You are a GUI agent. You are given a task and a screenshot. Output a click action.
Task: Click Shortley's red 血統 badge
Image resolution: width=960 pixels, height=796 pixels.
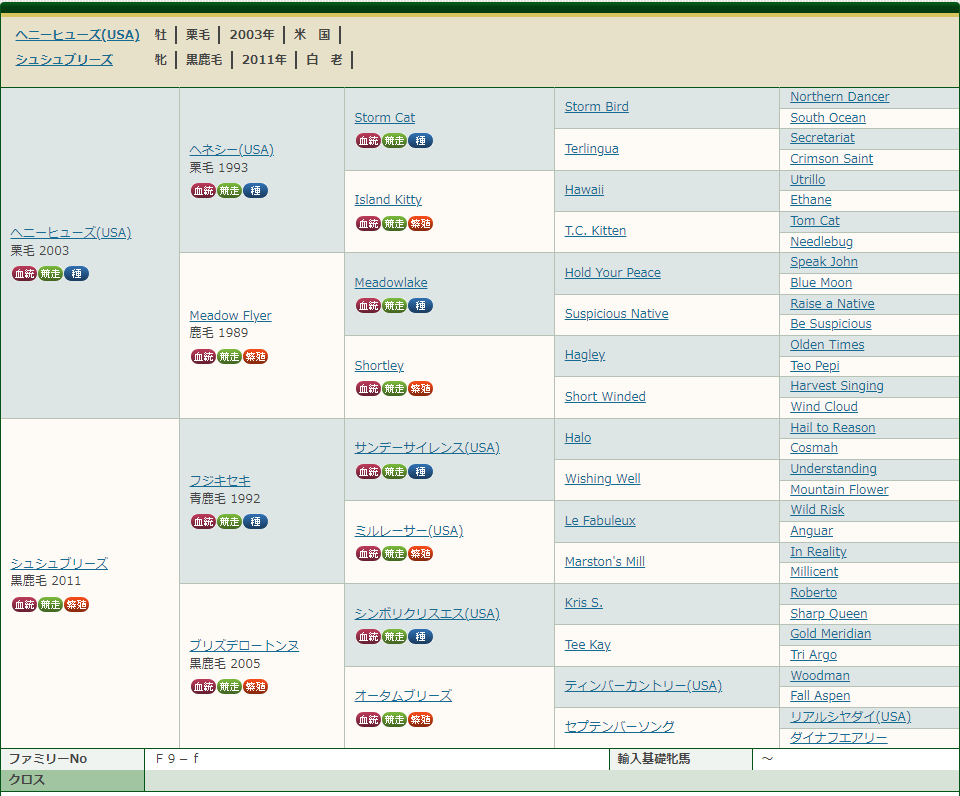[368, 388]
